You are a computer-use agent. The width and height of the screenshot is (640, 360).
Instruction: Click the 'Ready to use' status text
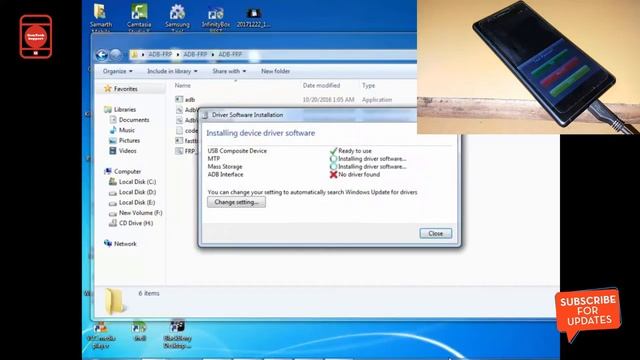[355, 151]
